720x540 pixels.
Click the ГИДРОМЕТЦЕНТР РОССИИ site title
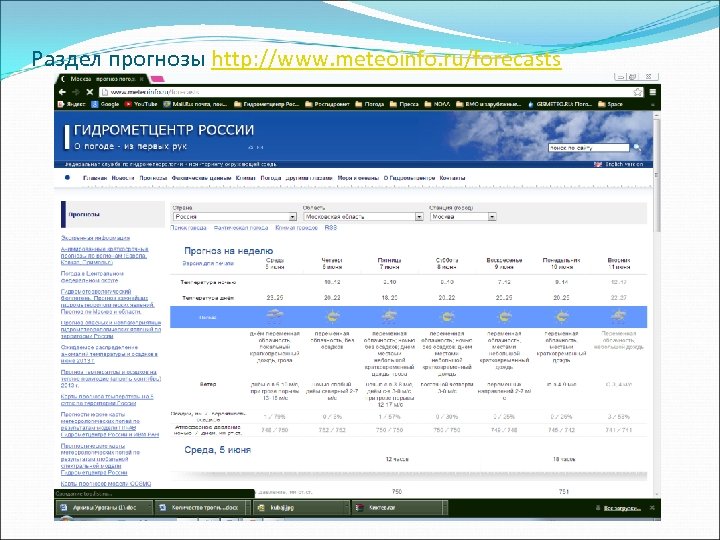[x=164, y=130]
